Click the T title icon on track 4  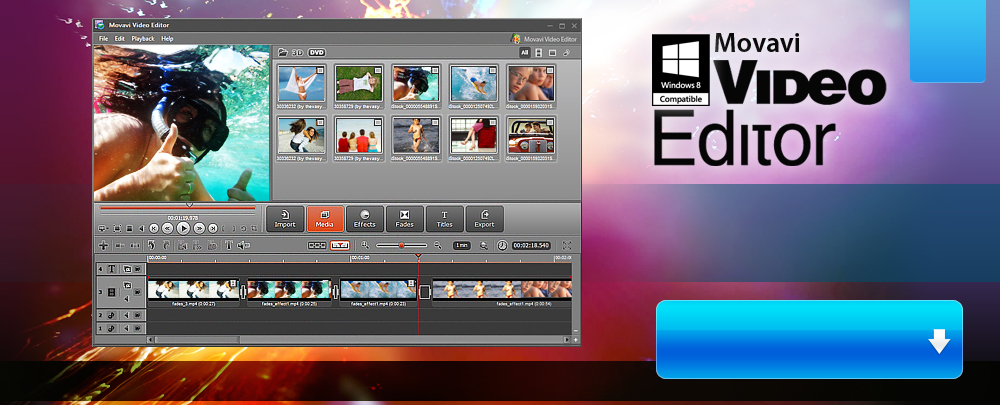coord(112,269)
